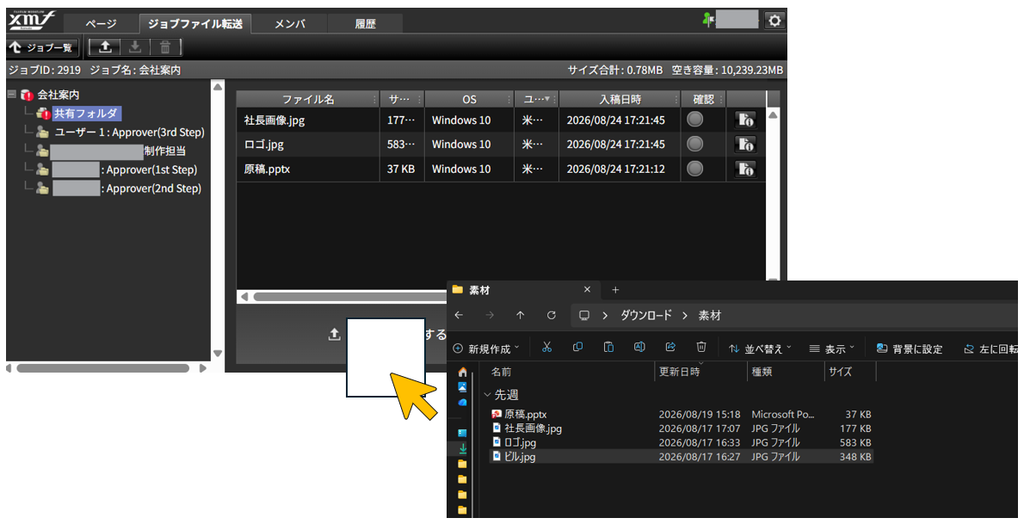Toggle confirmation circle for ロゴ.jpg
Viewport: 1024px width, 524px height.
click(x=695, y=144)
